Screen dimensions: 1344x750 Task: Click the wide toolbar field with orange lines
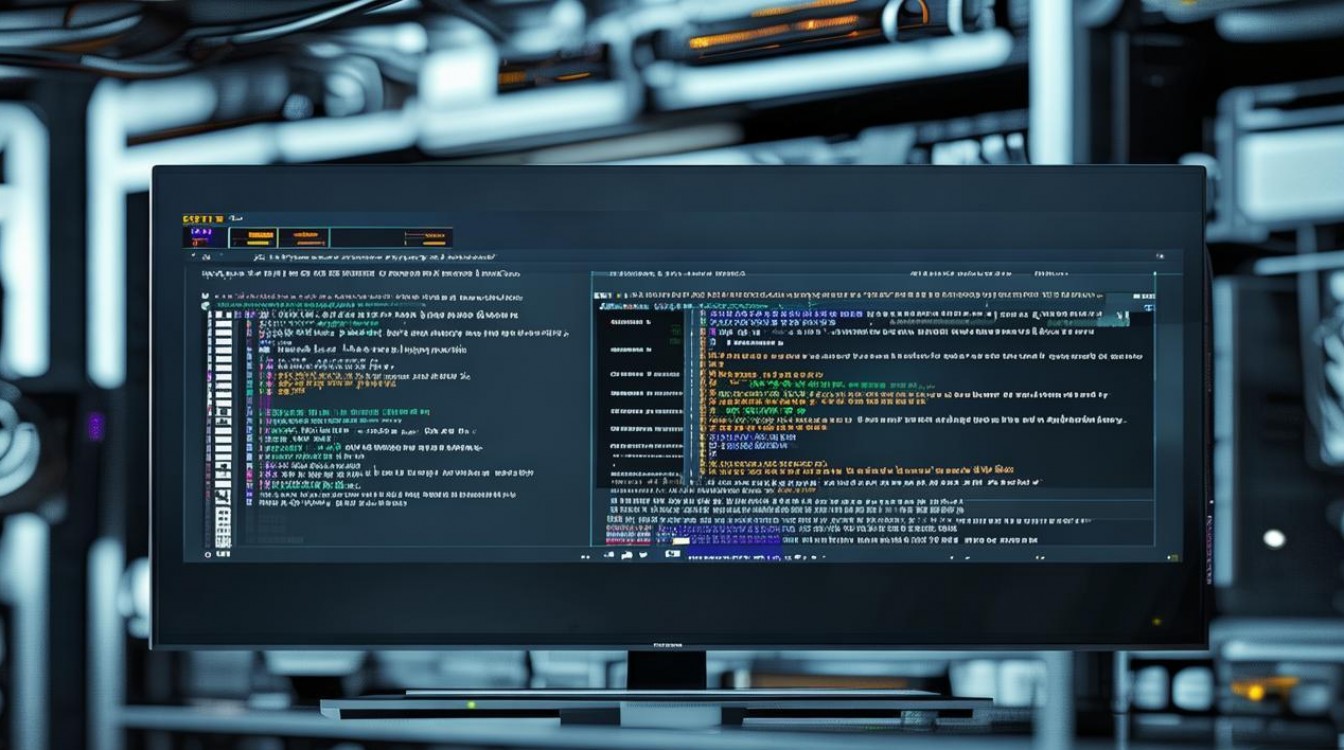(x=391, y=237)
